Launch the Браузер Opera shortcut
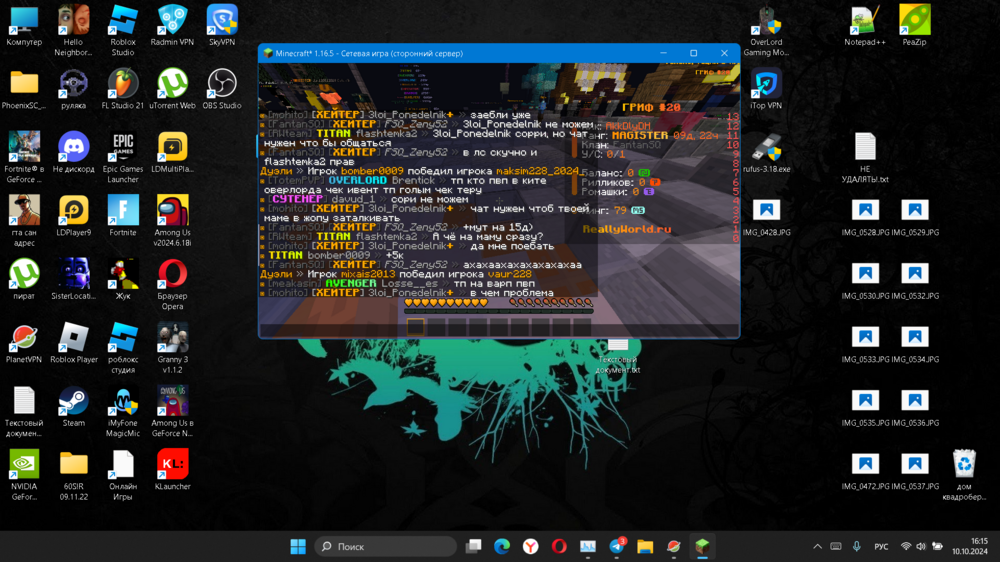The image size is (1000, 562). click(x=172, y=283)
